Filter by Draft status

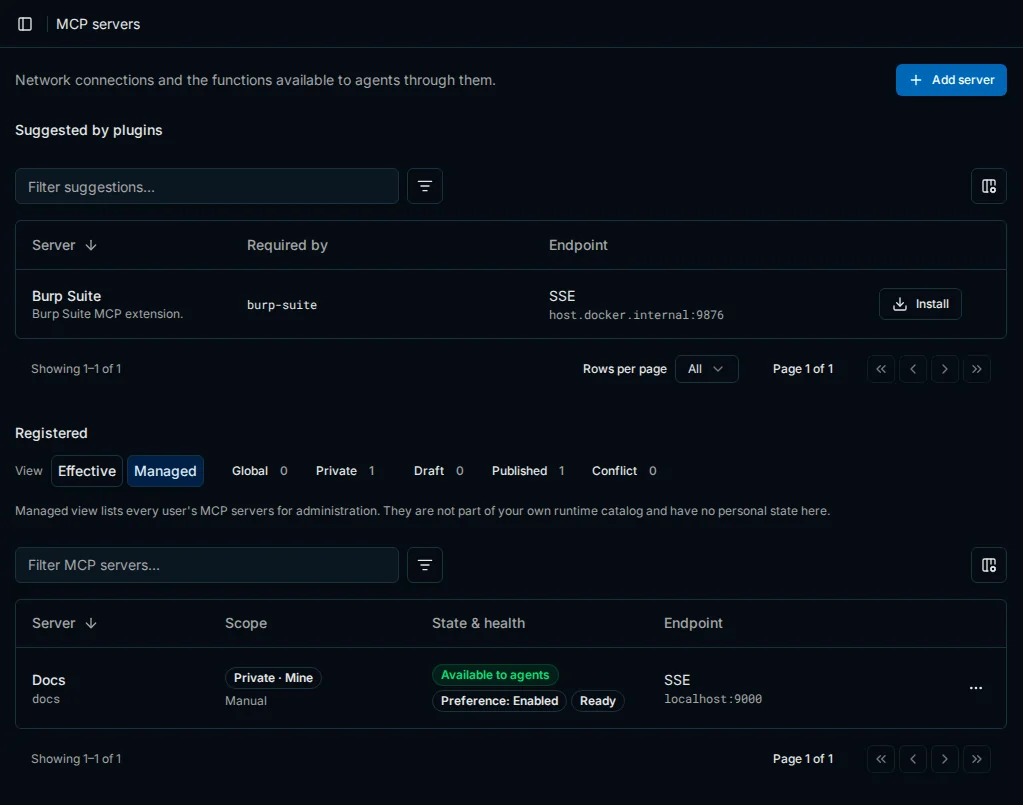click(438, 471)
